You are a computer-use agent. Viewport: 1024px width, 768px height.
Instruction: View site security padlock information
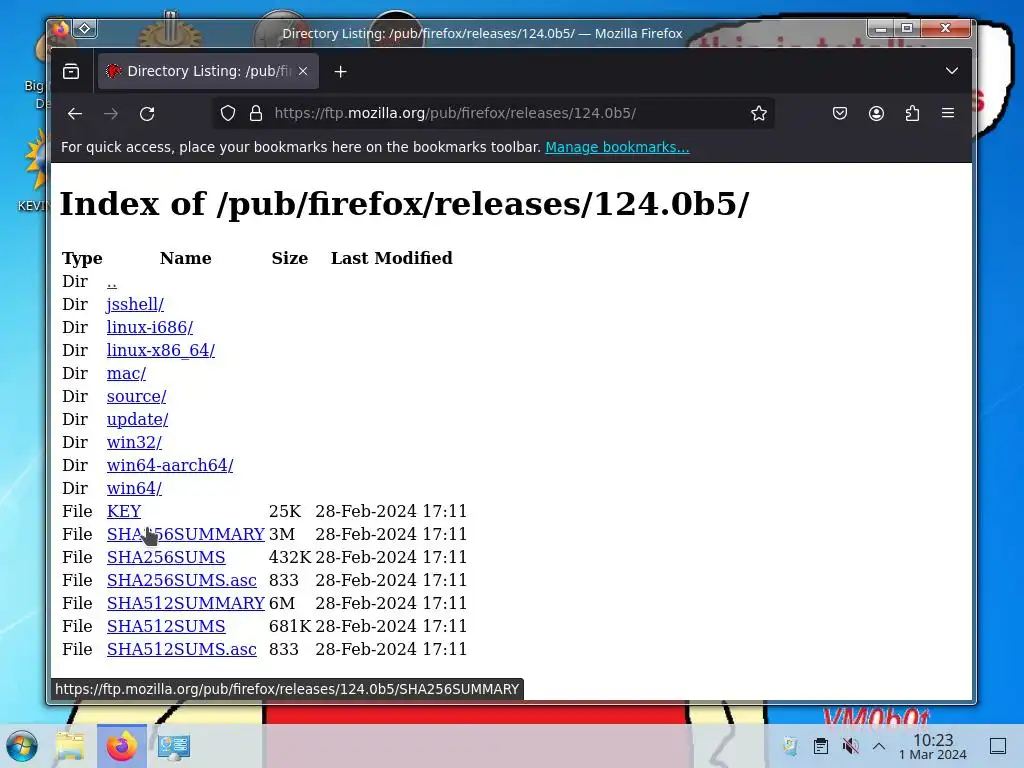(x=256, y=114)
